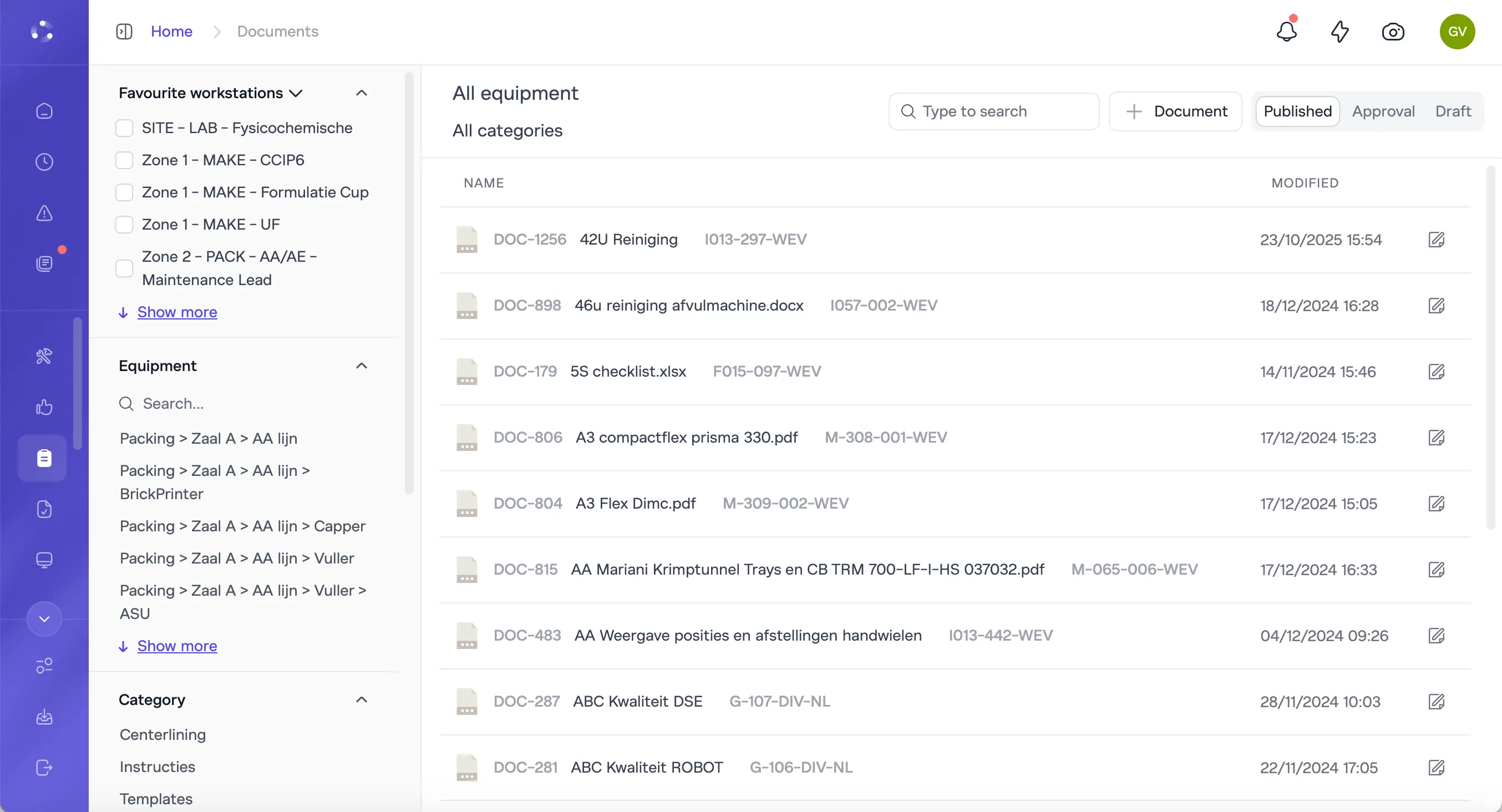Select the tools icon in the sidebar
1502x812 pixels.
point(44,356)
